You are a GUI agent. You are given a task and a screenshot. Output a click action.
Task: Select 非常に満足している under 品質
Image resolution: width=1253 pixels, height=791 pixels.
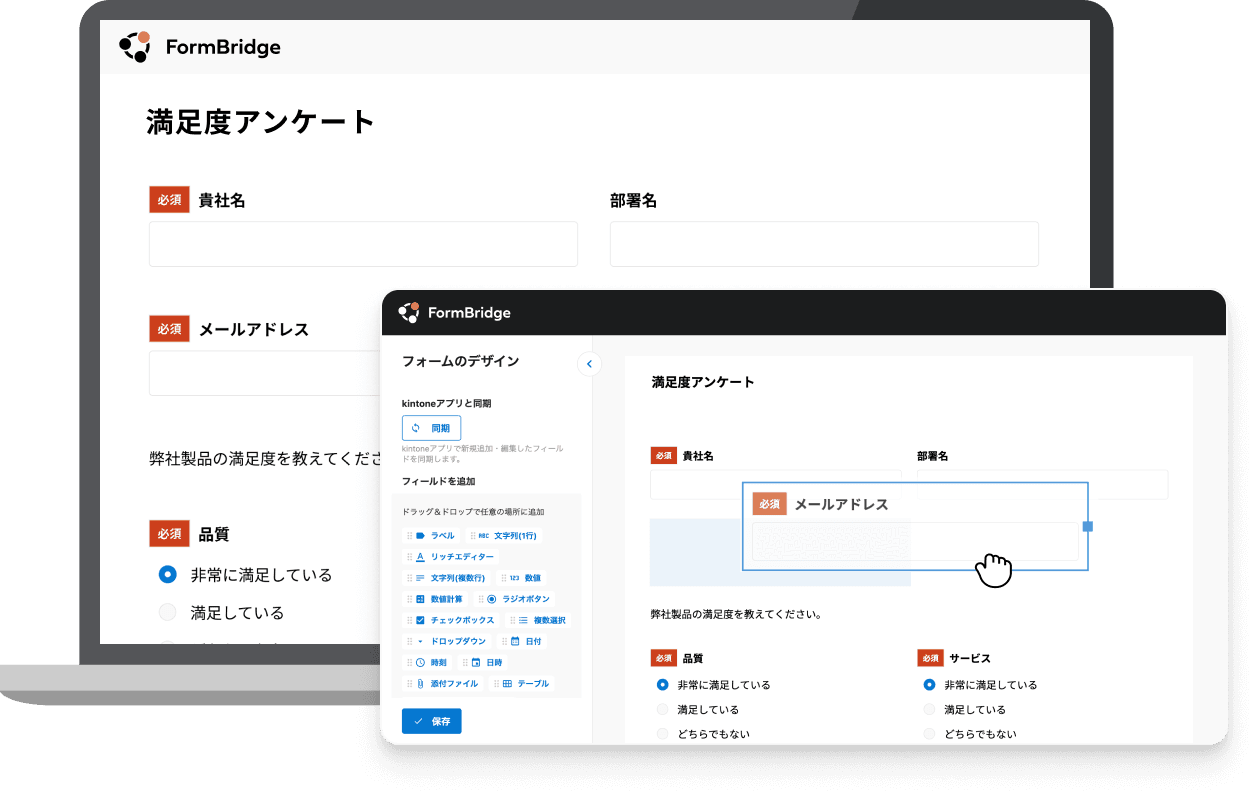(x=661, y=685)
